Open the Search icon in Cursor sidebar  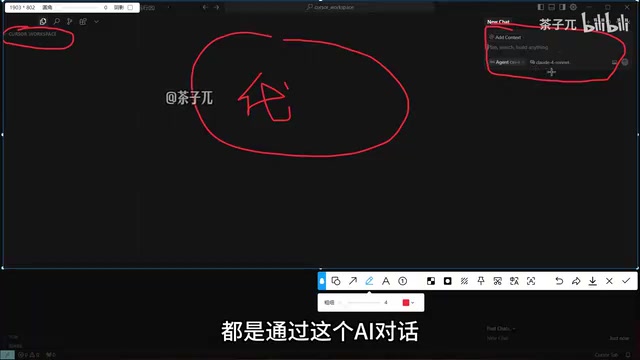(x=57, y=21)
